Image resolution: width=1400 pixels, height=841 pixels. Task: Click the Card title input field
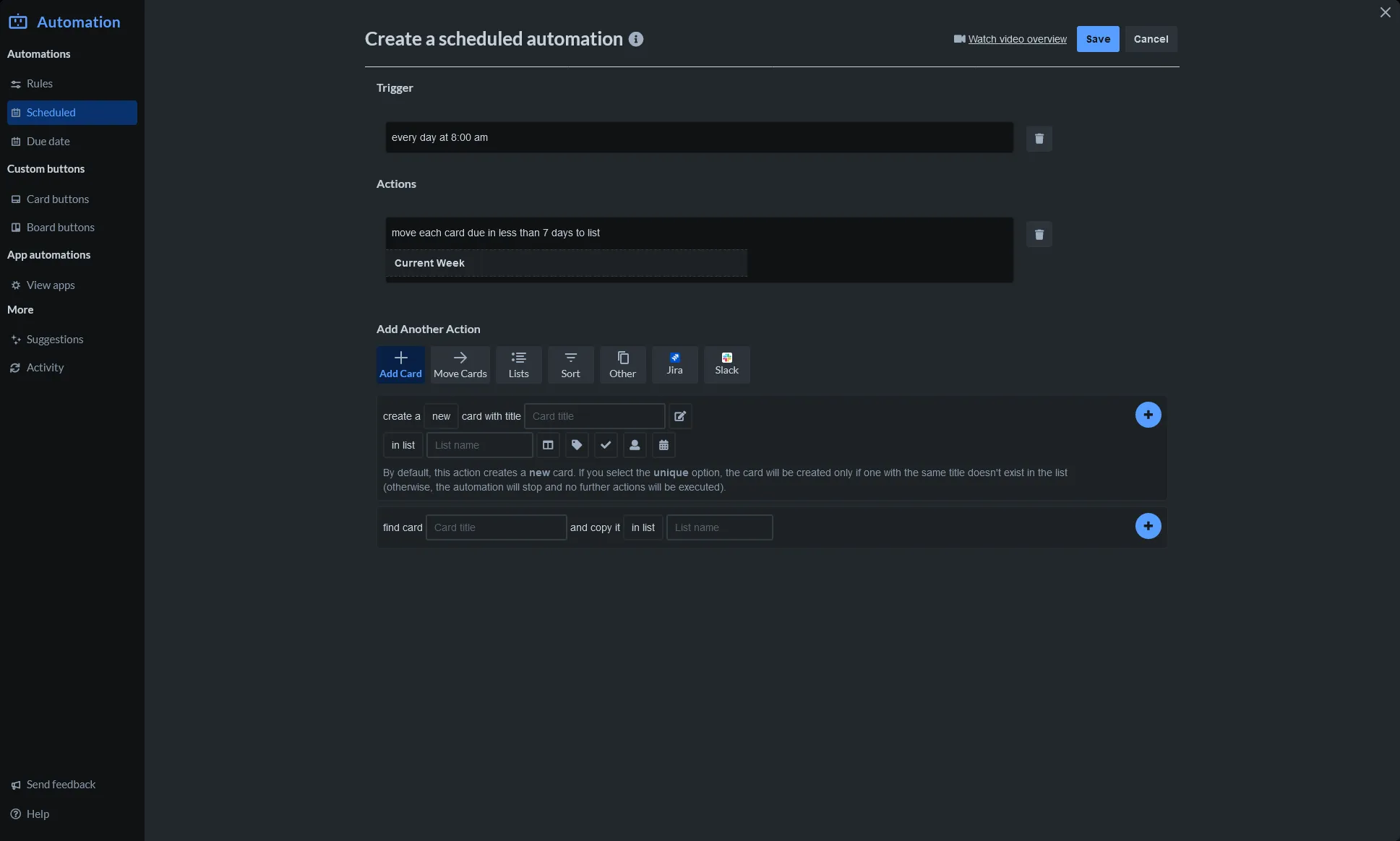594,416
